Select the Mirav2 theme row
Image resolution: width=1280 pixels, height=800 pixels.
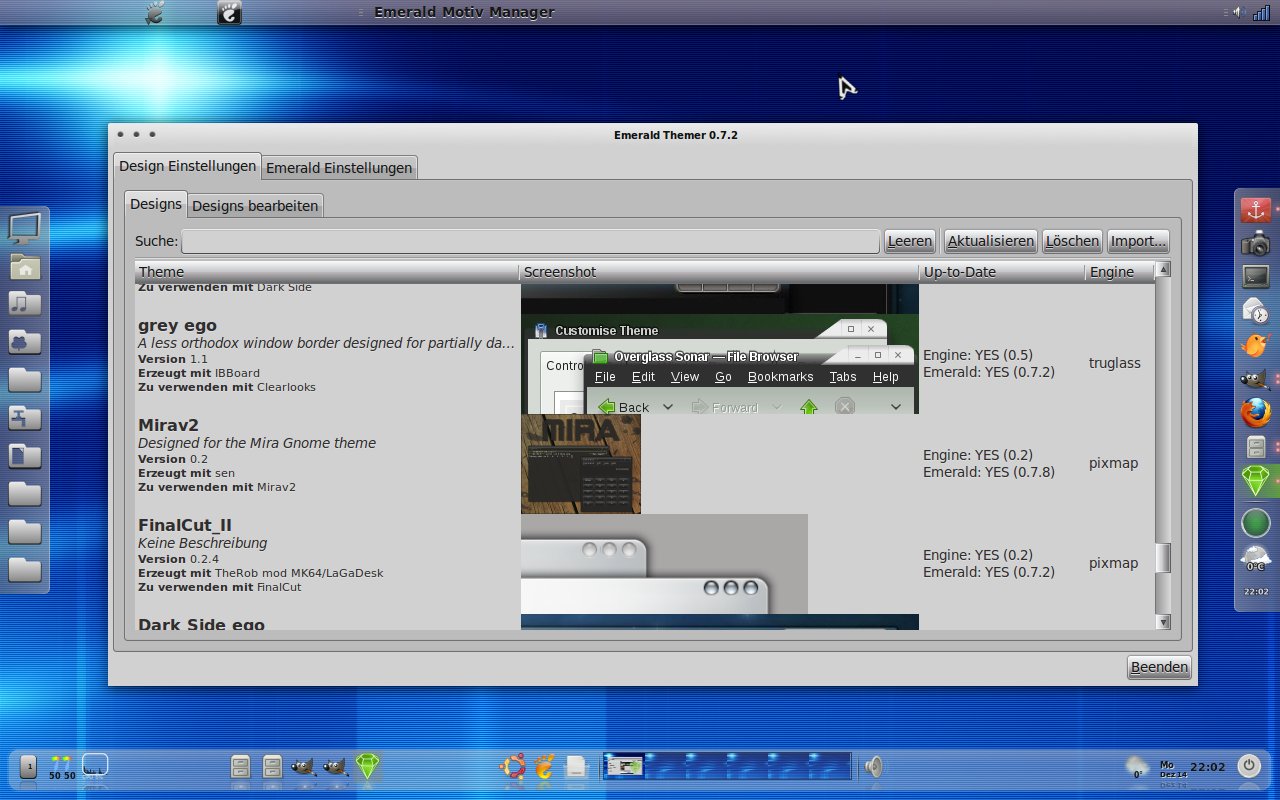645,464
